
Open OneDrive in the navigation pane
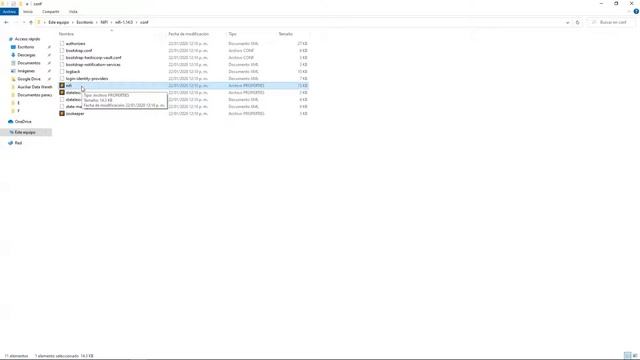pyautogui.click(x=23, y=122)
